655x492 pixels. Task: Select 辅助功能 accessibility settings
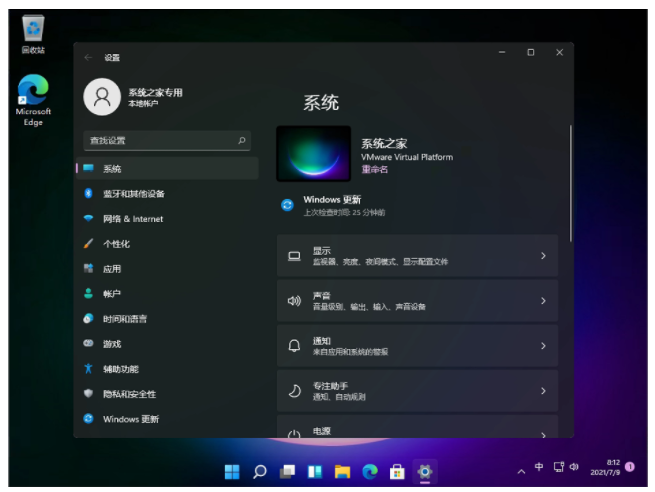pyautogui.click(x=167, y=369)
